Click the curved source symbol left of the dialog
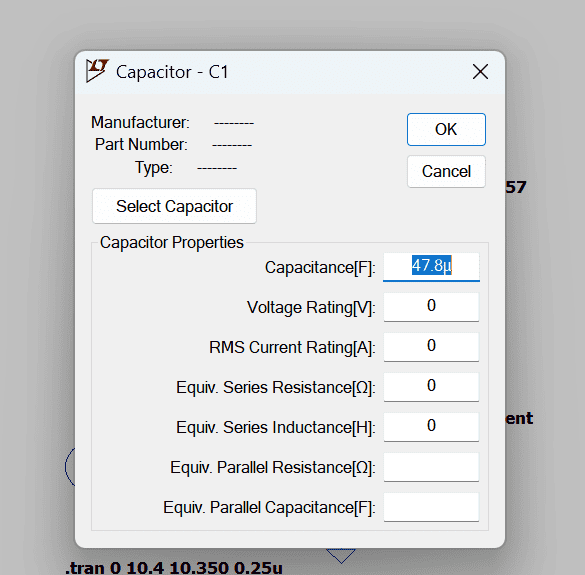 click(x=70, y=466)
